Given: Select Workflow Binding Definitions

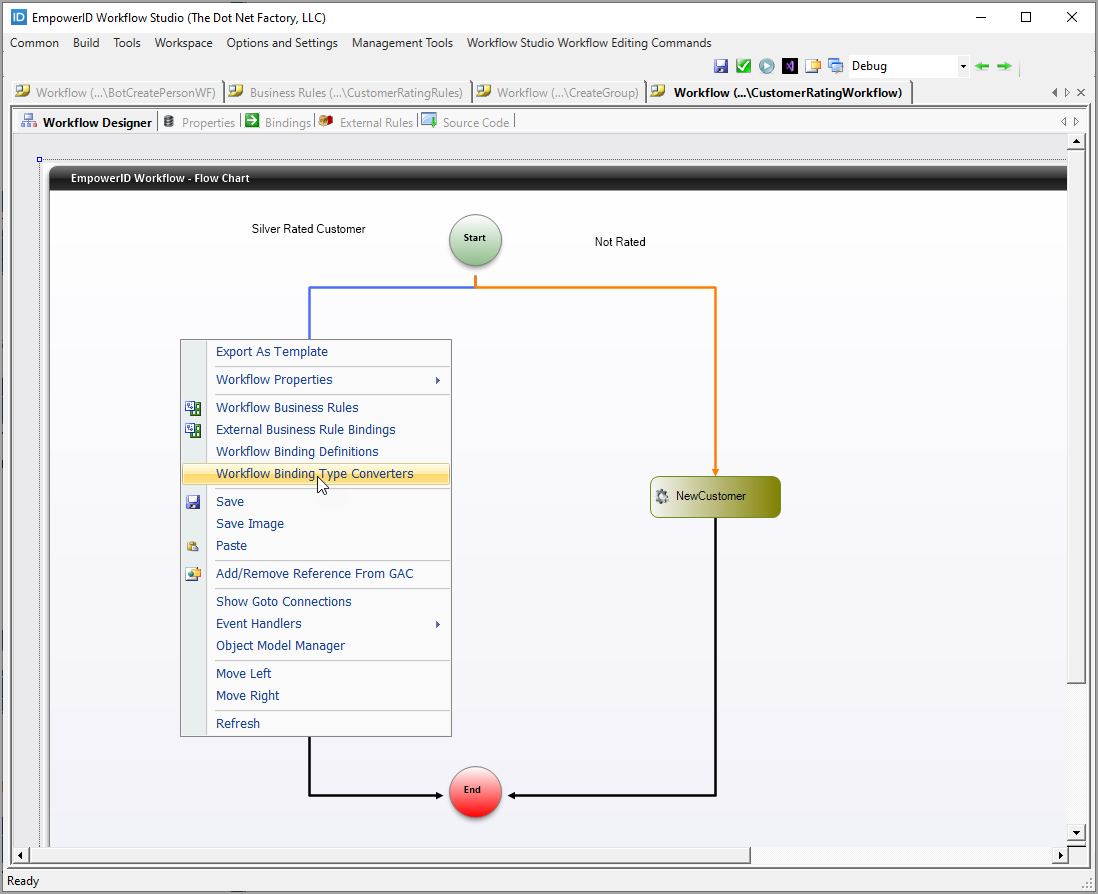Looking at the screenshot, I should coord(297,452).
